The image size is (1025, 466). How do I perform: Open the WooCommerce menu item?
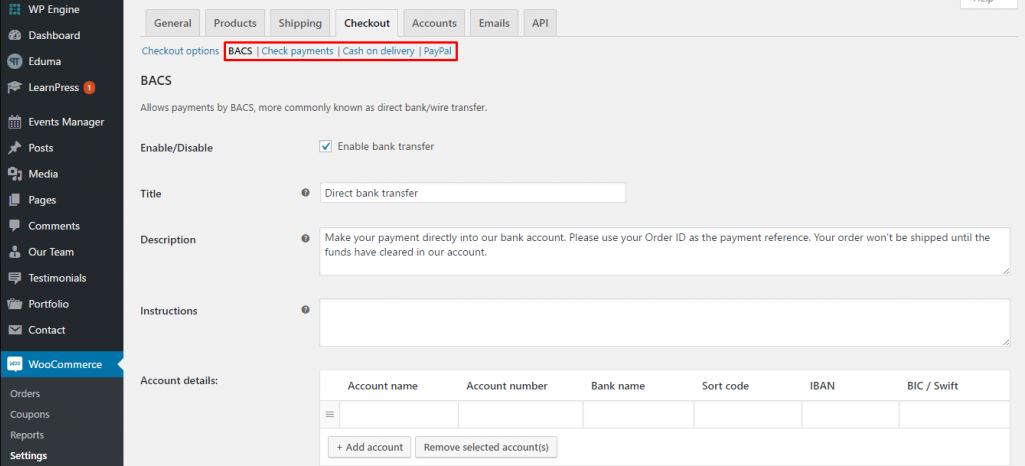(x=59, y=365)
